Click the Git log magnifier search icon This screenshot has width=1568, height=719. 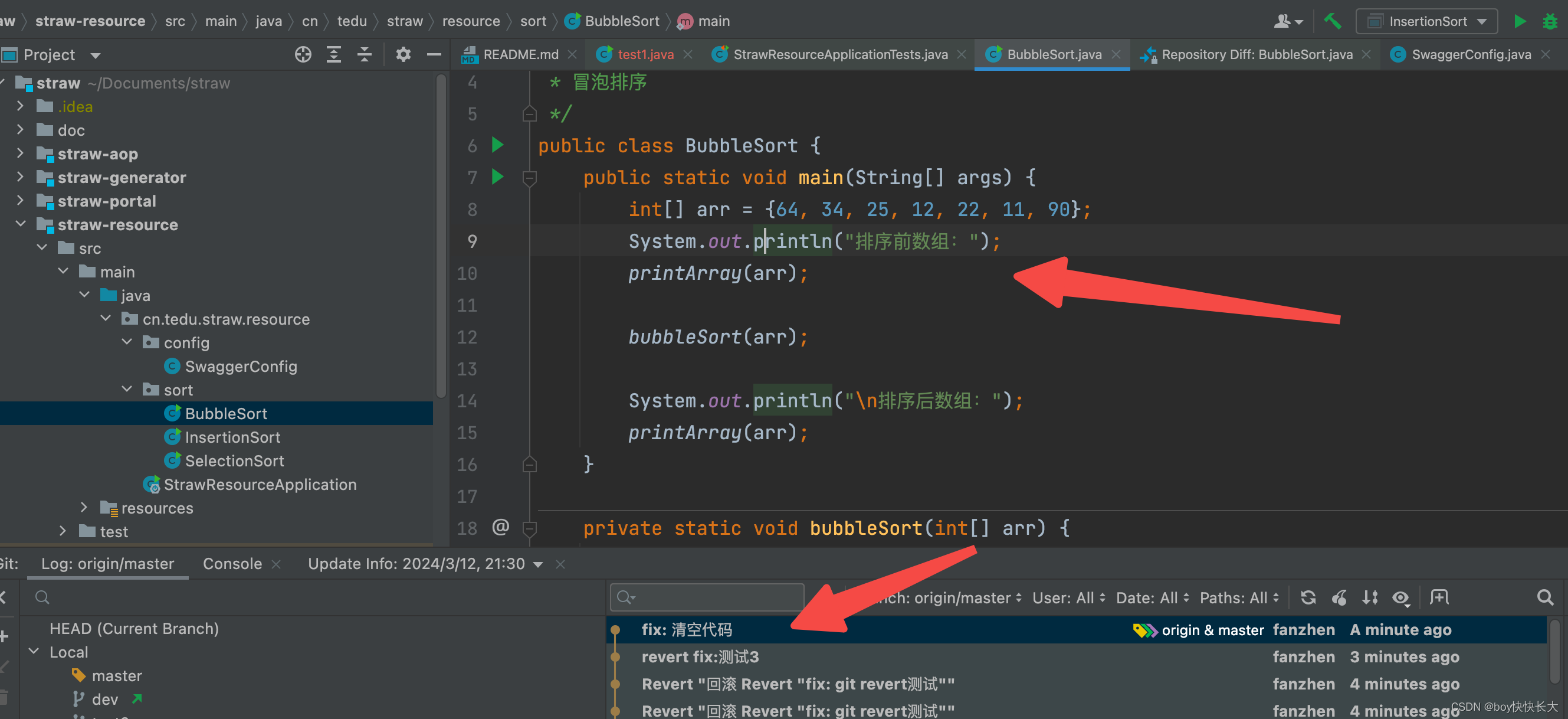coord(1545,597)
